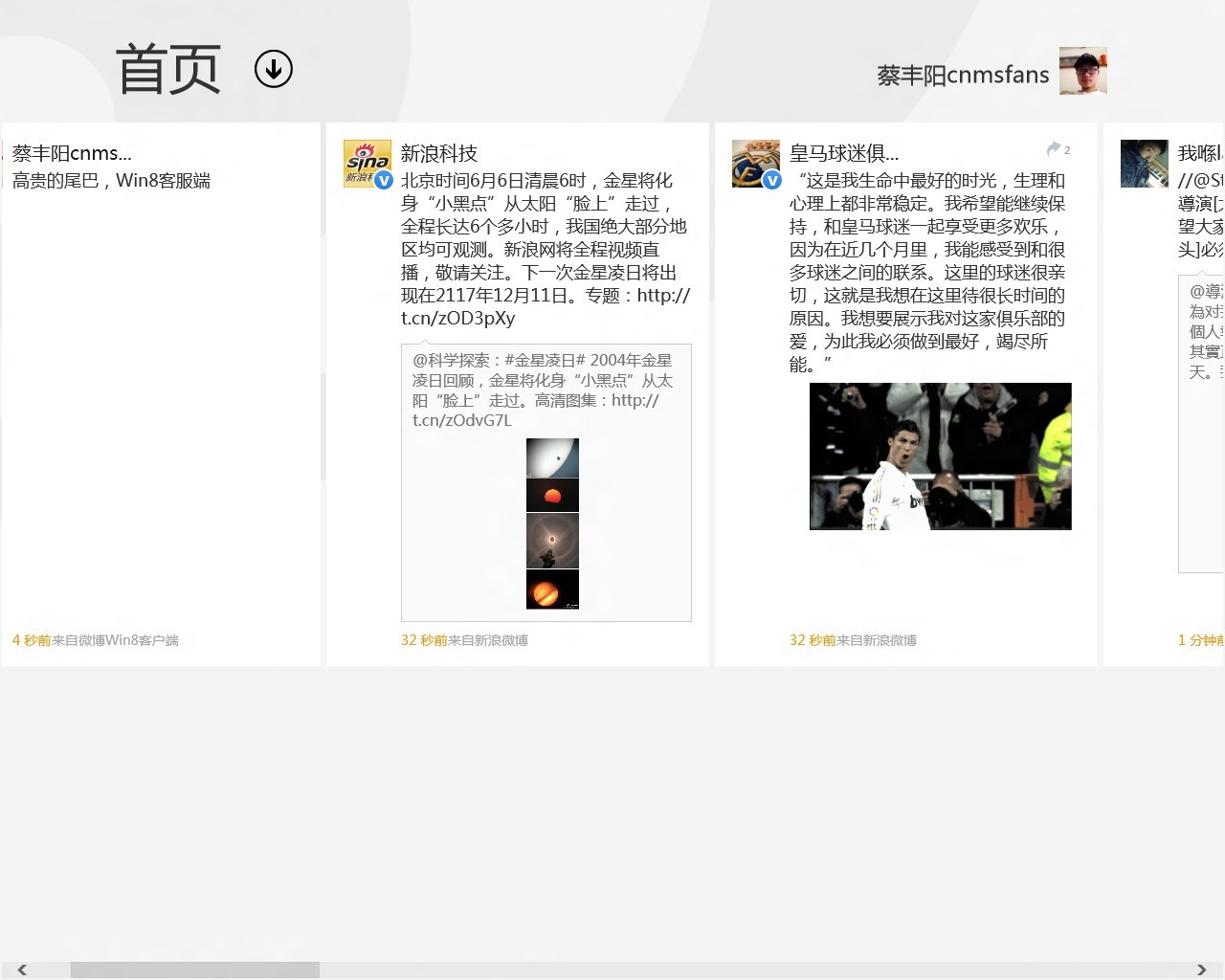Open the red sun thumbnail
Screen dimensions: 1225x980
pos(552,496)
